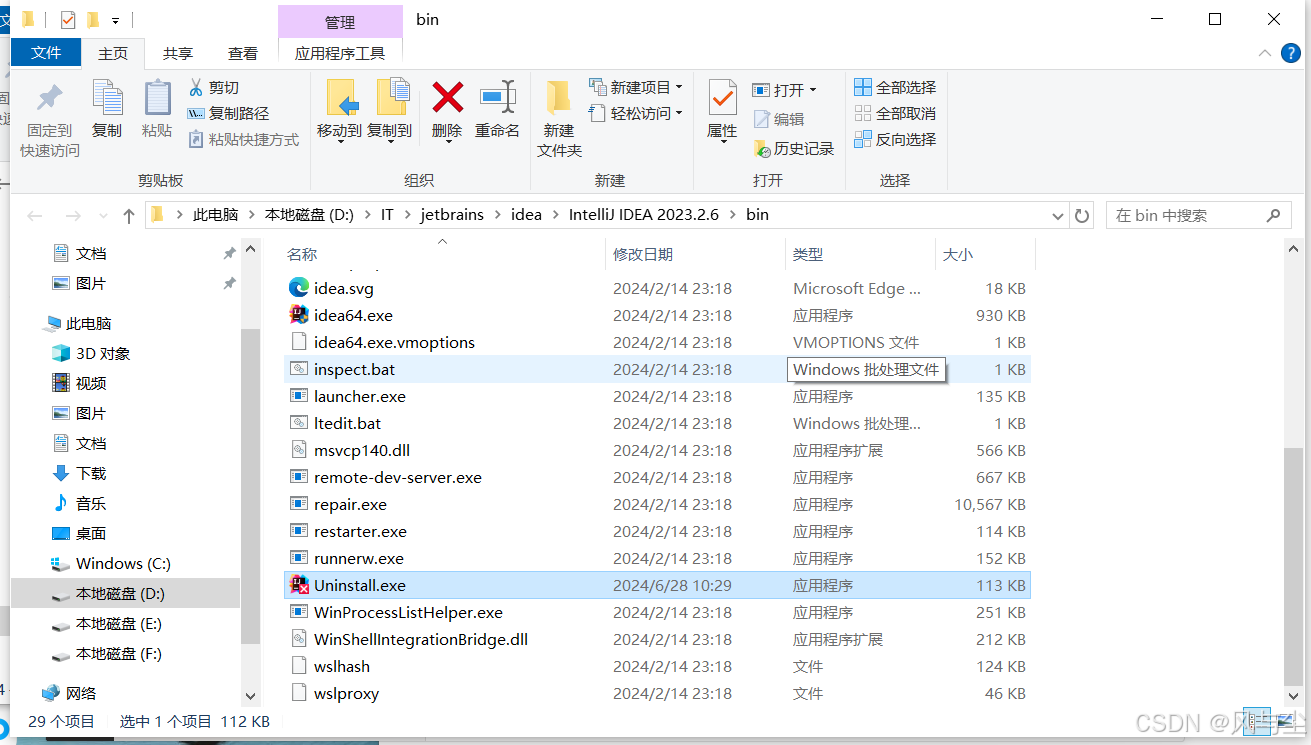The image size is (1311, 745).
Task: Open the address bar history dropdown
Action: (1059, 215)
